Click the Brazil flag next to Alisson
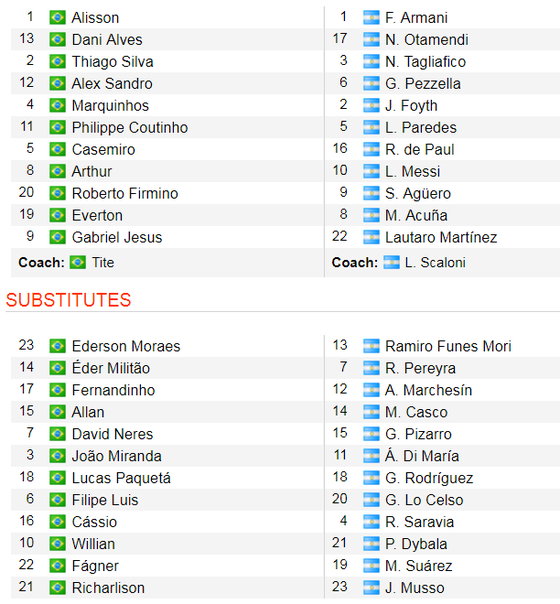Image resolution: width=560 pixels, height=604 pixels. coord(57,18)
